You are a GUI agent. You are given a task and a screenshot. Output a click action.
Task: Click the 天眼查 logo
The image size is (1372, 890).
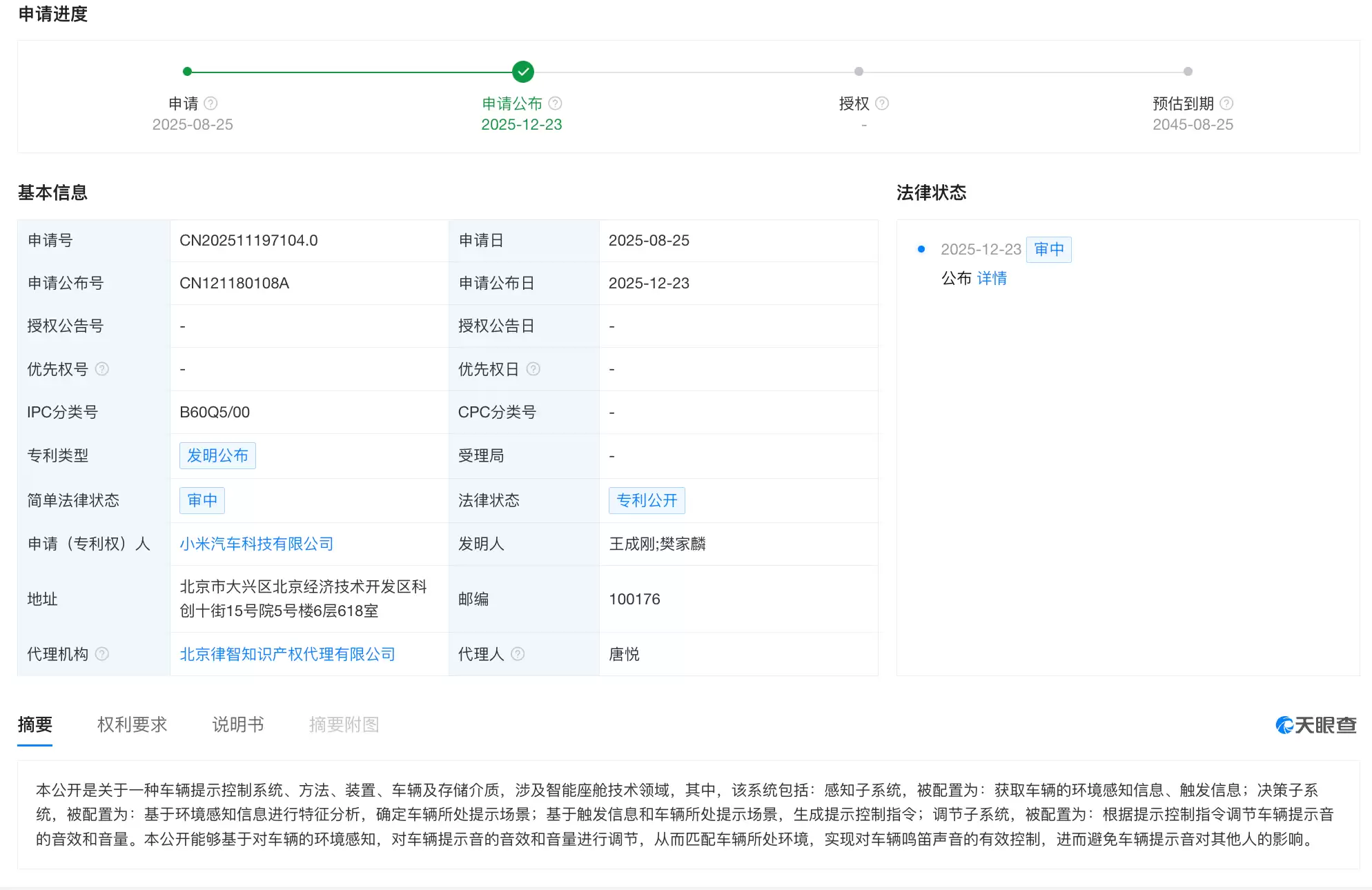[1317, 724]
